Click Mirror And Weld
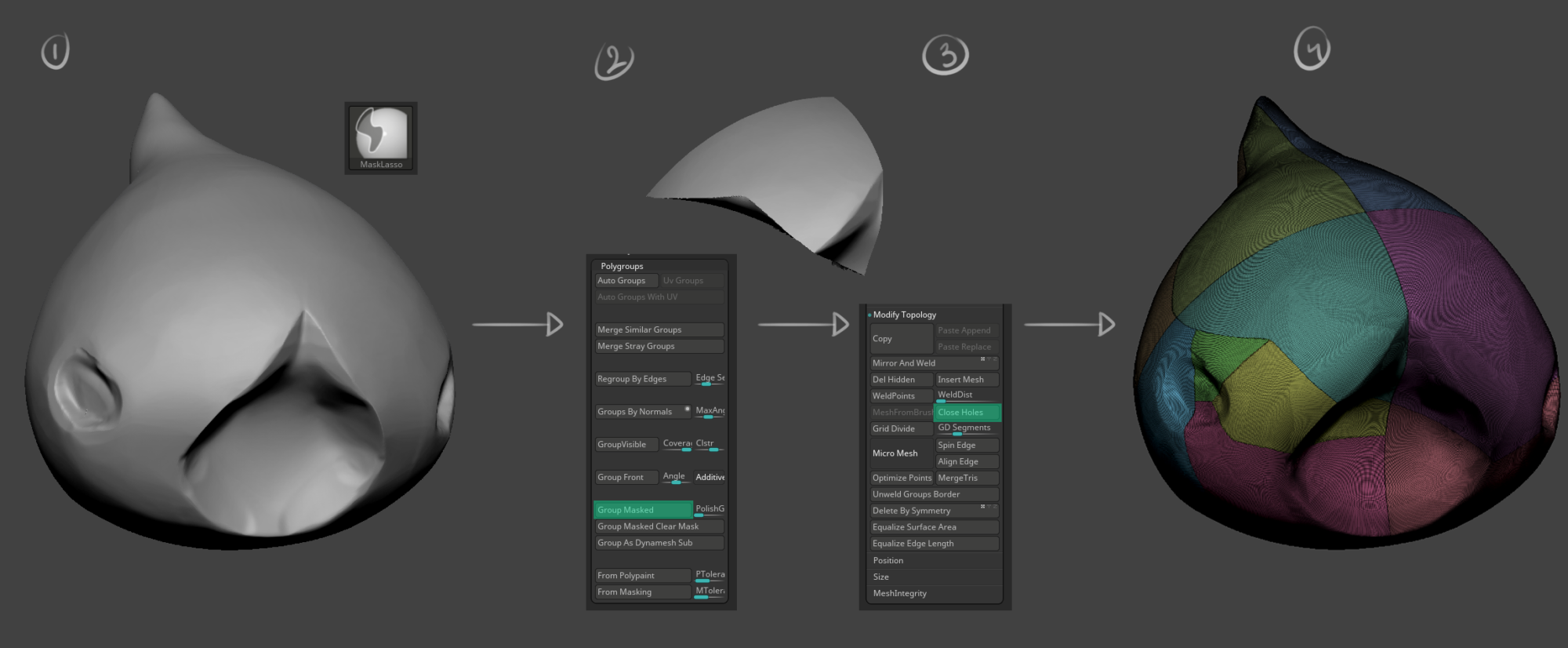Screen dimensions: 1568x648 pos(935,363)
